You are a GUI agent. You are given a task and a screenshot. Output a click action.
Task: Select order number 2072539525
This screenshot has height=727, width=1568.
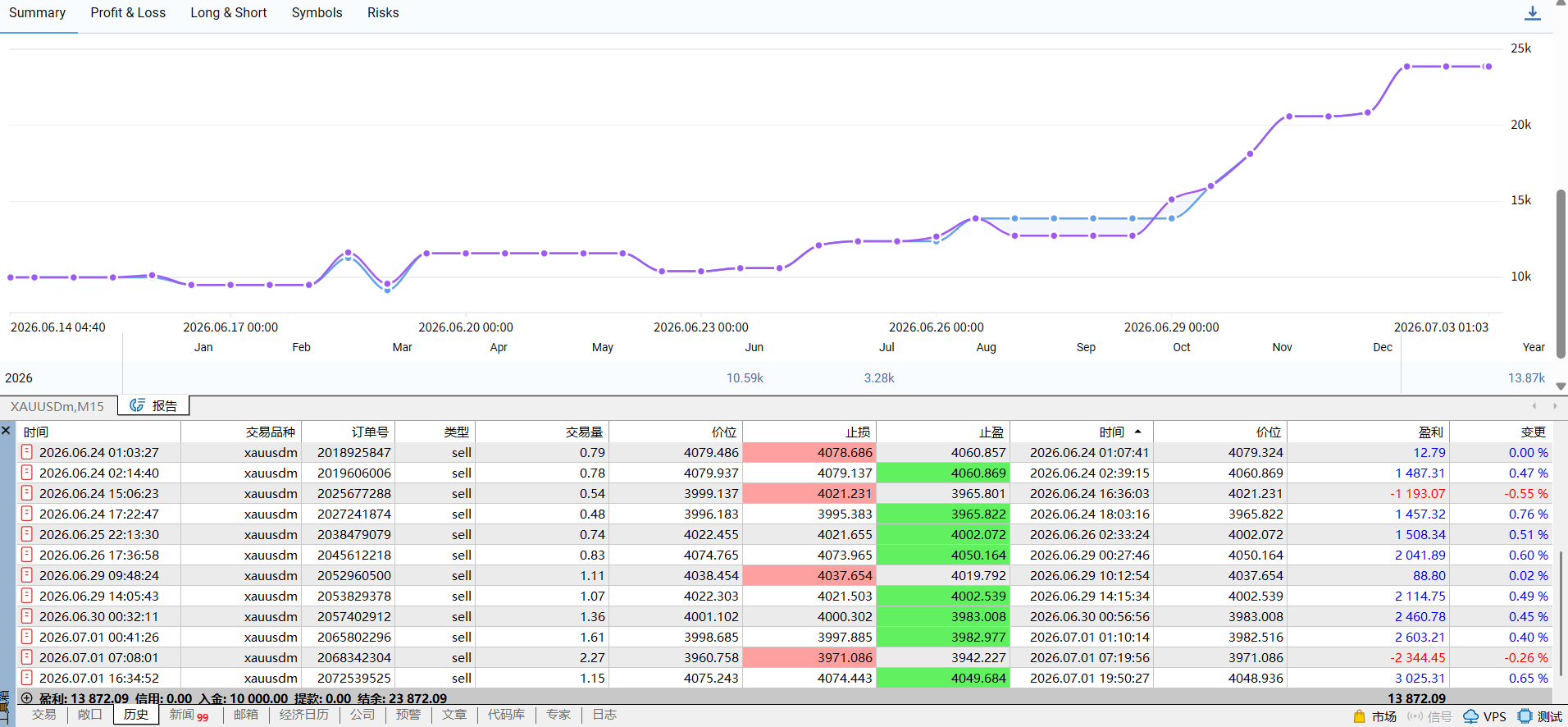(x=354, y=678)
